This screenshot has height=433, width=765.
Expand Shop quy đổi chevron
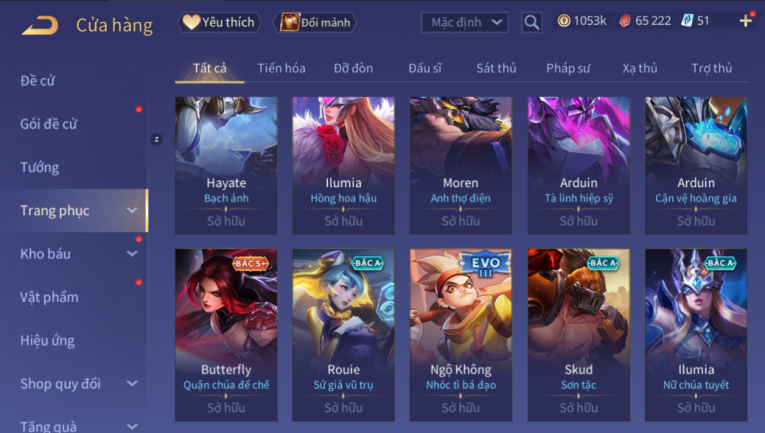(x=132, y=384)
